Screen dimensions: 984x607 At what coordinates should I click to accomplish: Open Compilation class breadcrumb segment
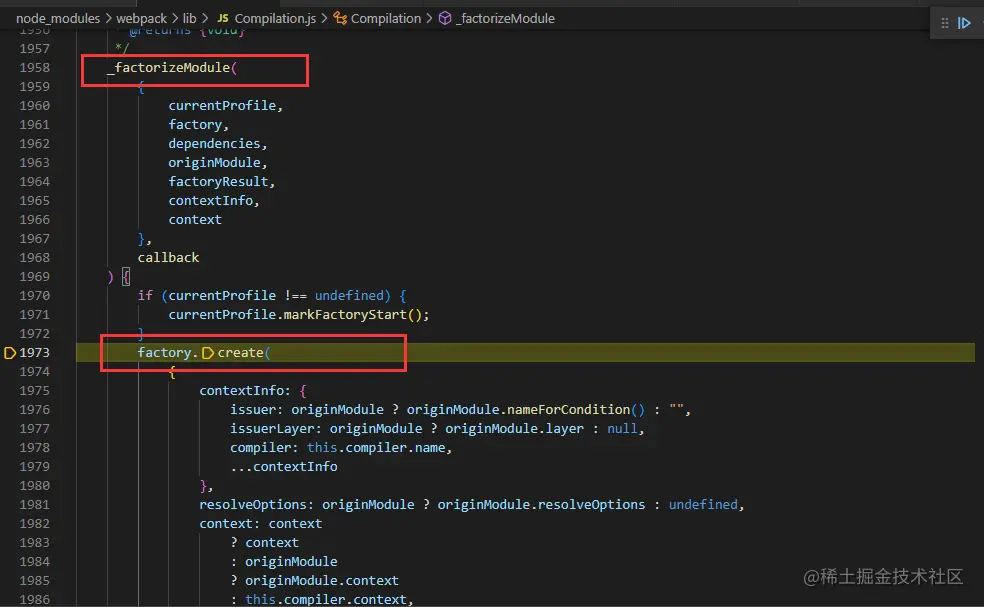click(386, 18)
